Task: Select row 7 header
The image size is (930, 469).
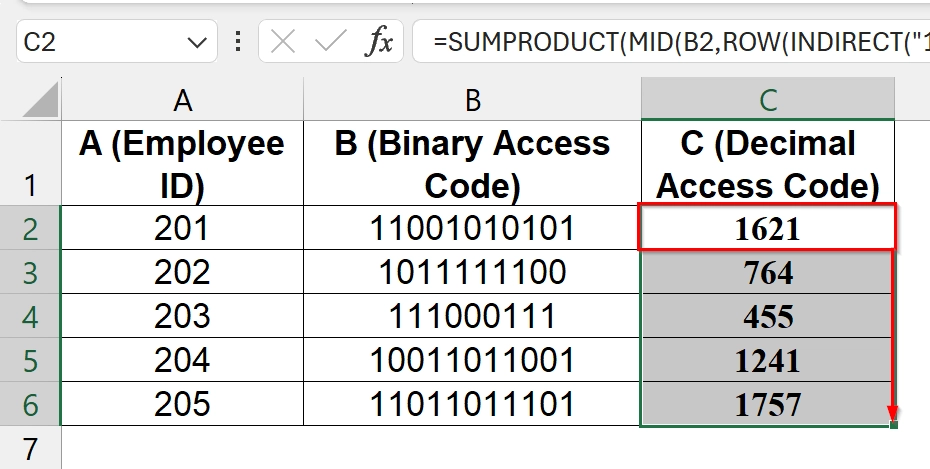Action: 30,448
